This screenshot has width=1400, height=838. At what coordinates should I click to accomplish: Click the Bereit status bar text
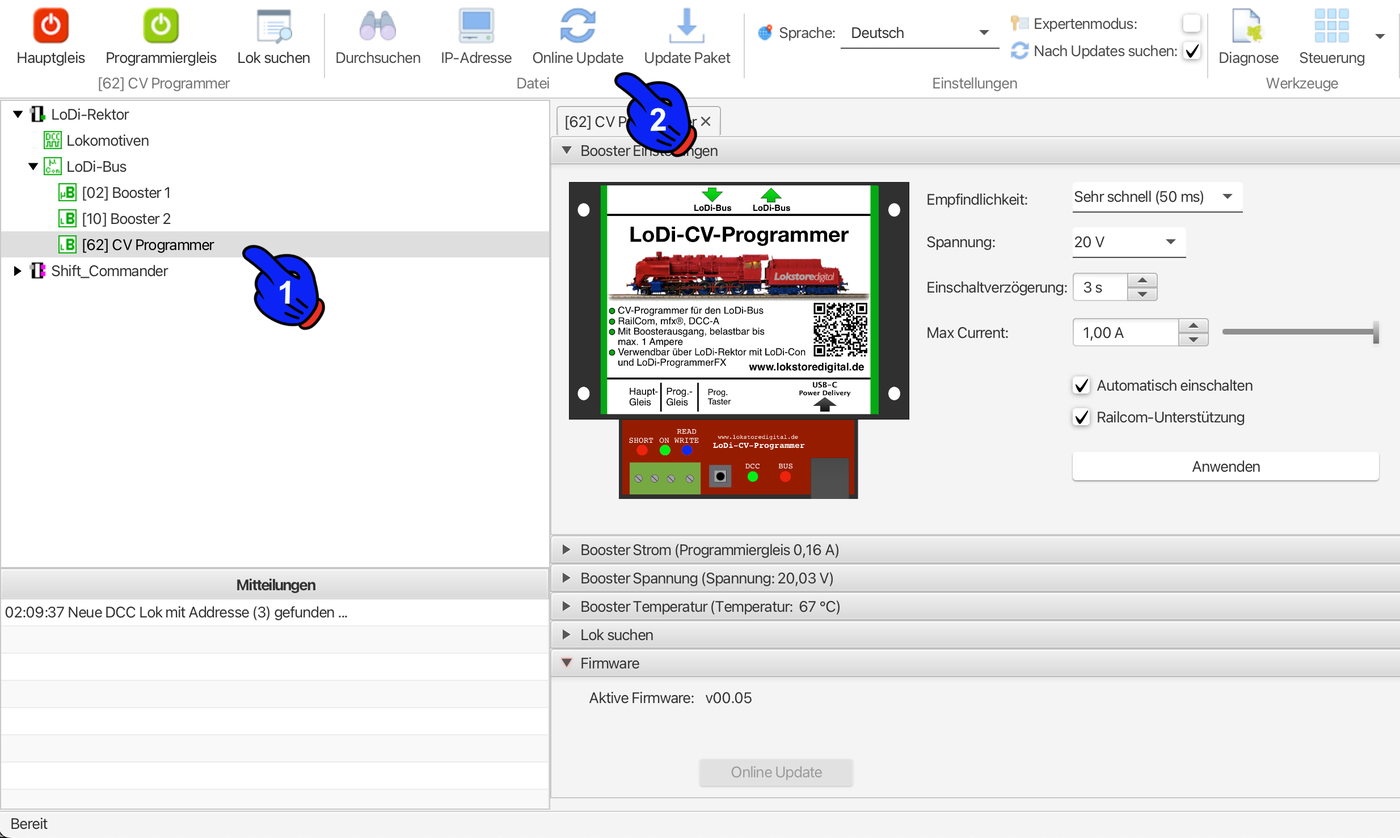tap(29, 824)
